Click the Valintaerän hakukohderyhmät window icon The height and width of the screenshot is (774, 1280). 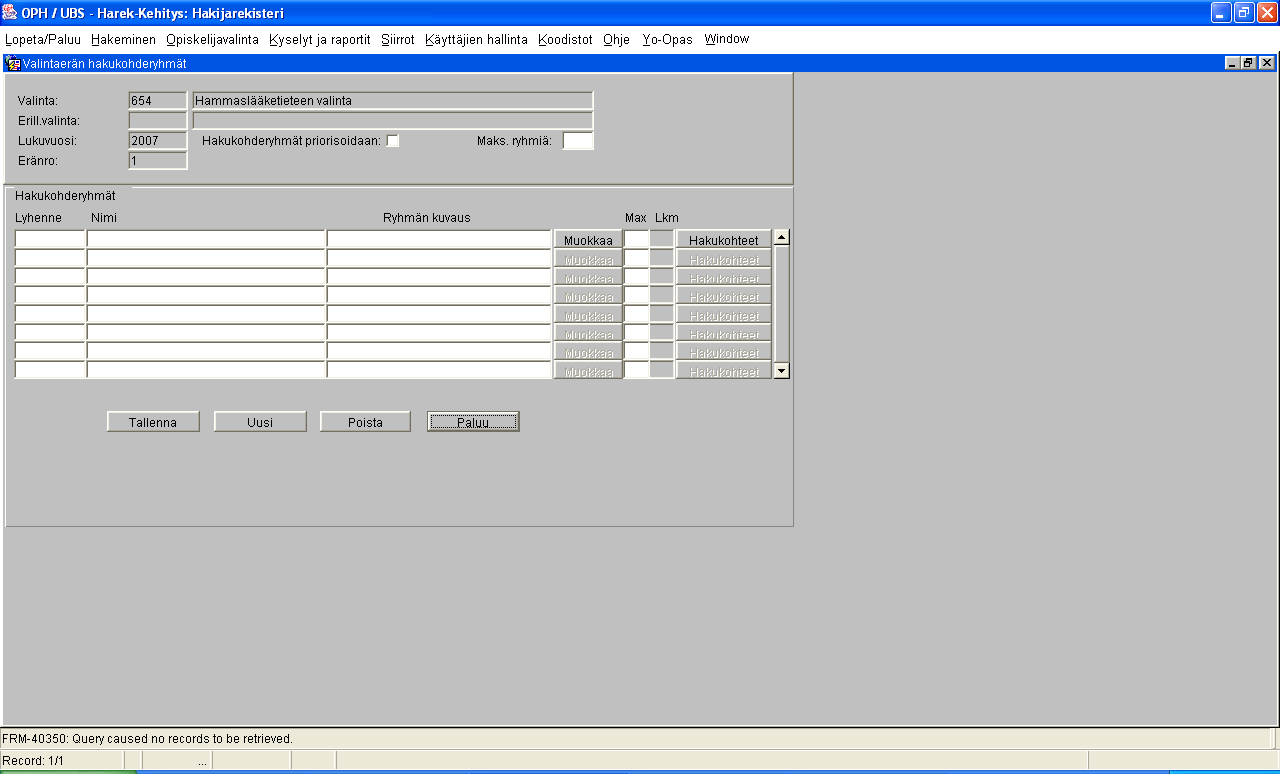tap(13, 63)
